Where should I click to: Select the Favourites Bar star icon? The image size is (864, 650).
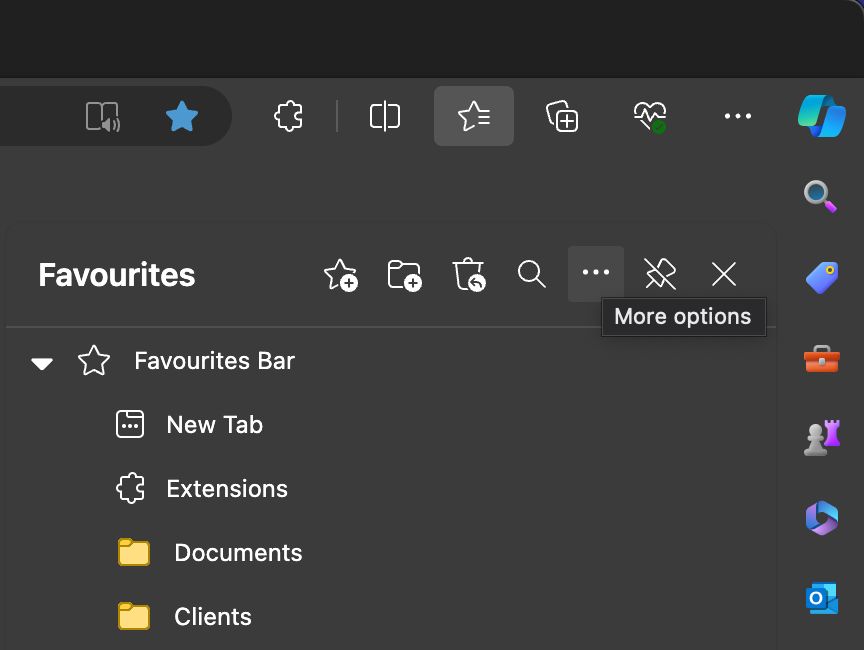(94, 361)
